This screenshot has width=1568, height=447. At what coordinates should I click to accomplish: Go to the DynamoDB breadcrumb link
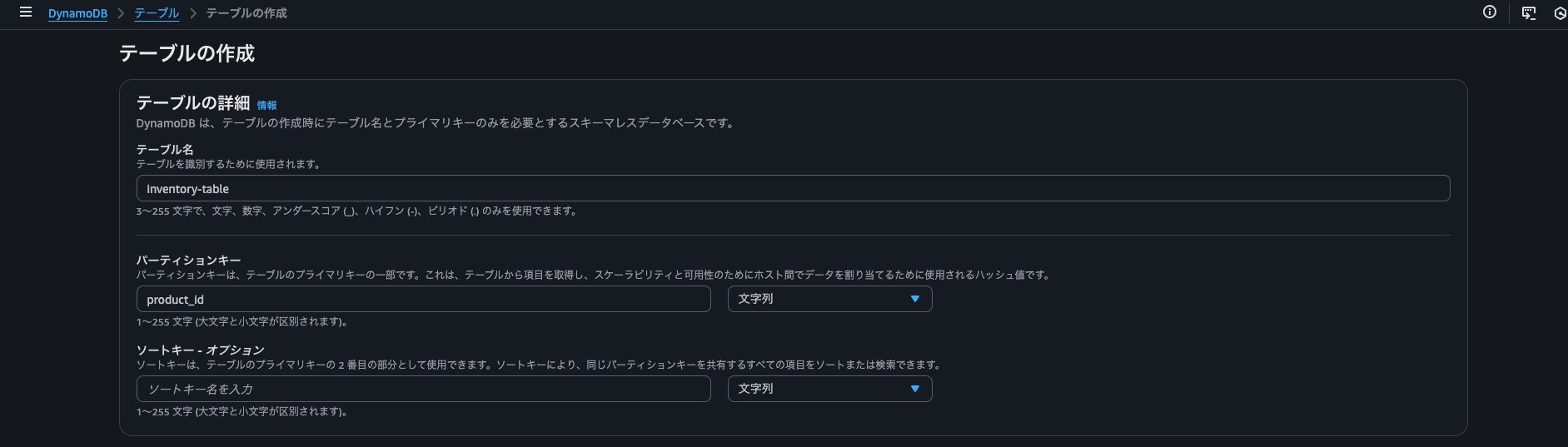[x=77, y=13]
